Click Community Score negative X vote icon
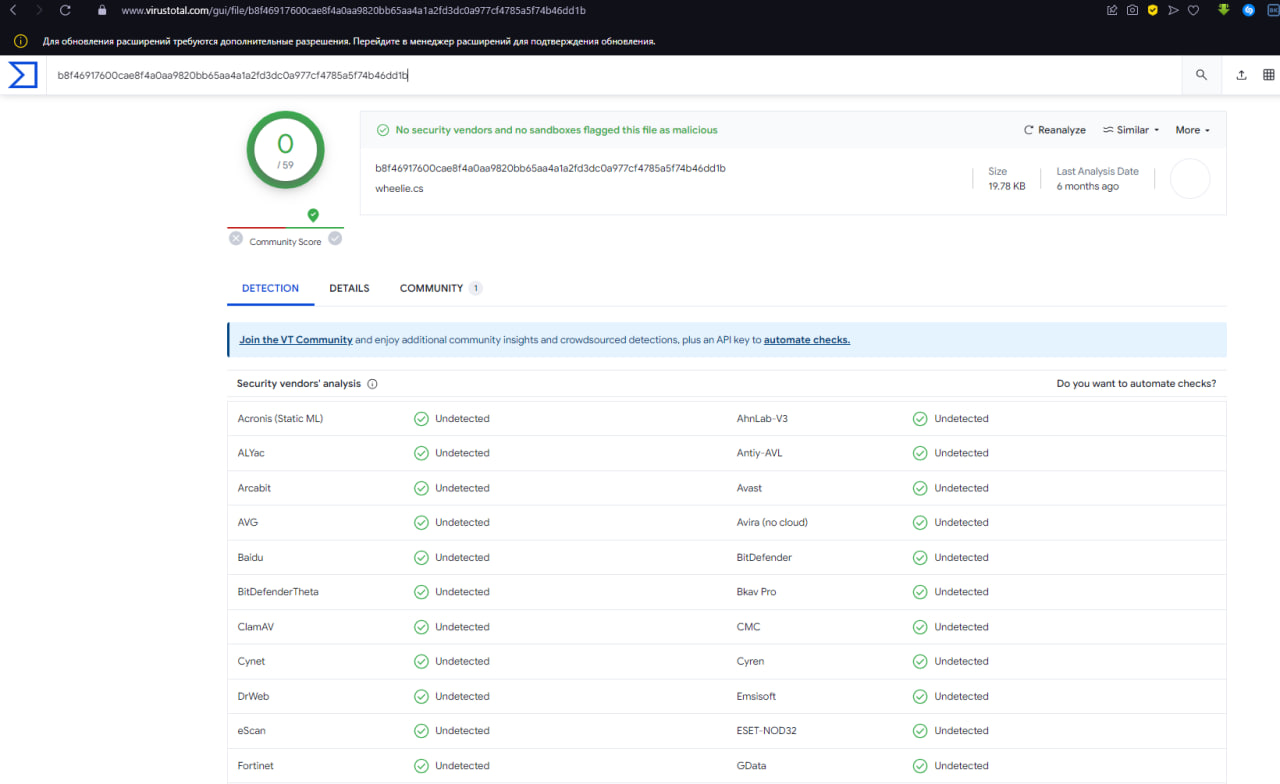Screen dimensions: 1280x784 (236, 238)
